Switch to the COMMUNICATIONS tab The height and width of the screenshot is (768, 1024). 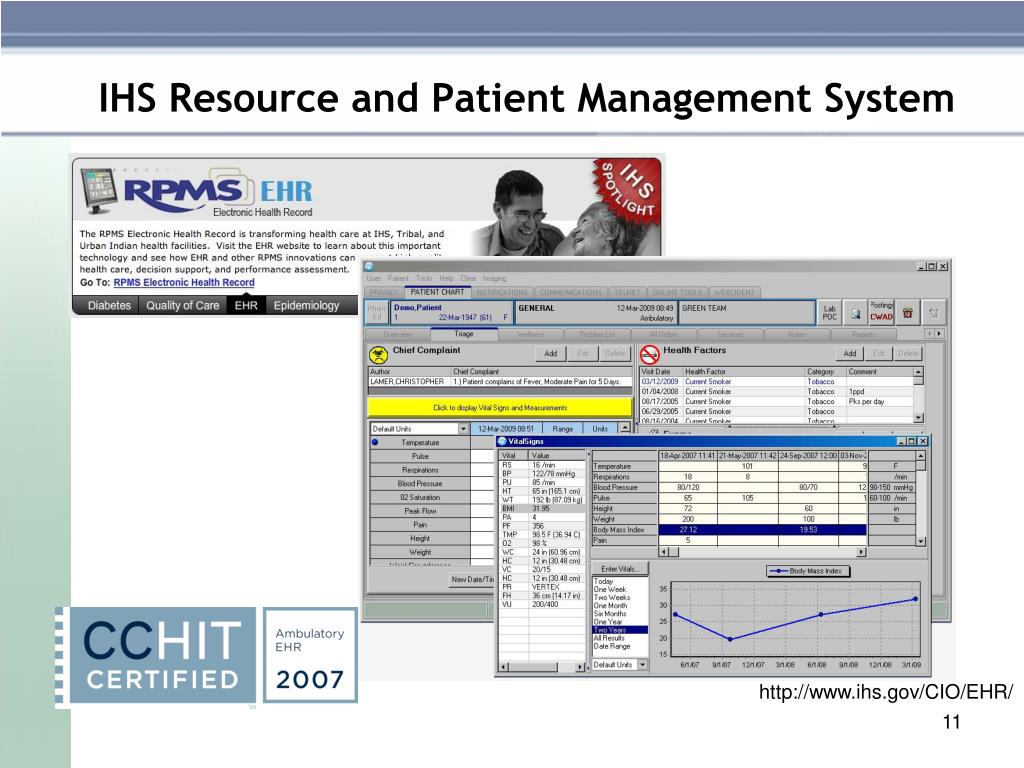570,293
